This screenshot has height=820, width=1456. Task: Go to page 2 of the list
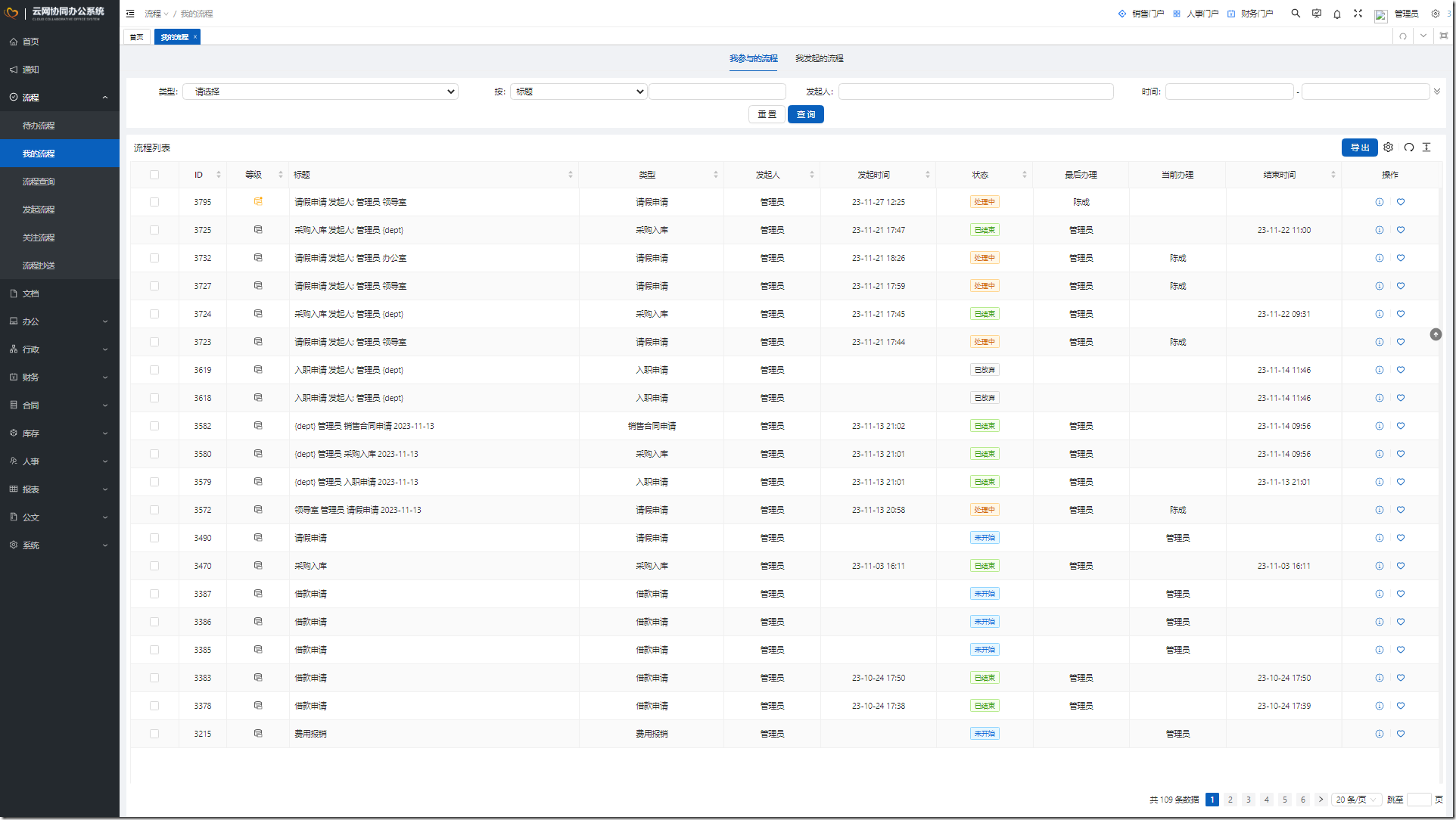click(x=1230, y=800)
